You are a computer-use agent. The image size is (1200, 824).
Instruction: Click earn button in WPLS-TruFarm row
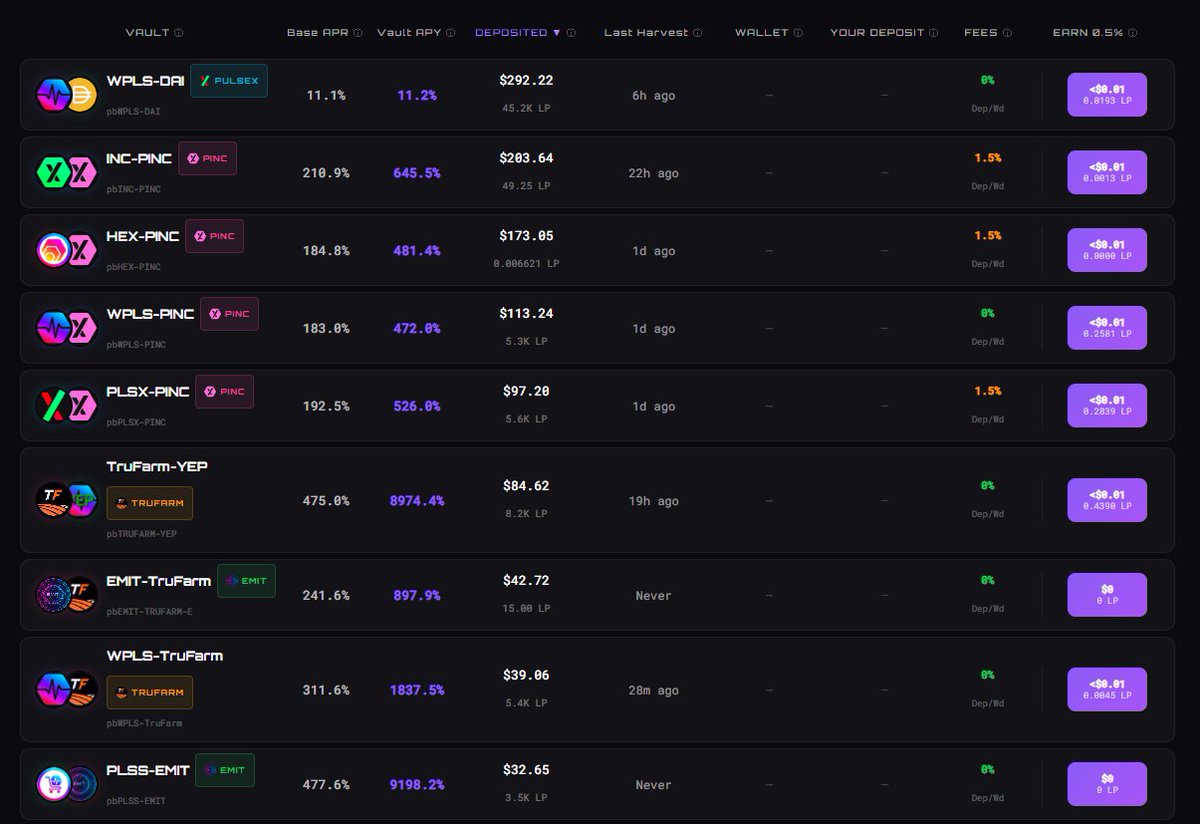(x=1107, y=690)
